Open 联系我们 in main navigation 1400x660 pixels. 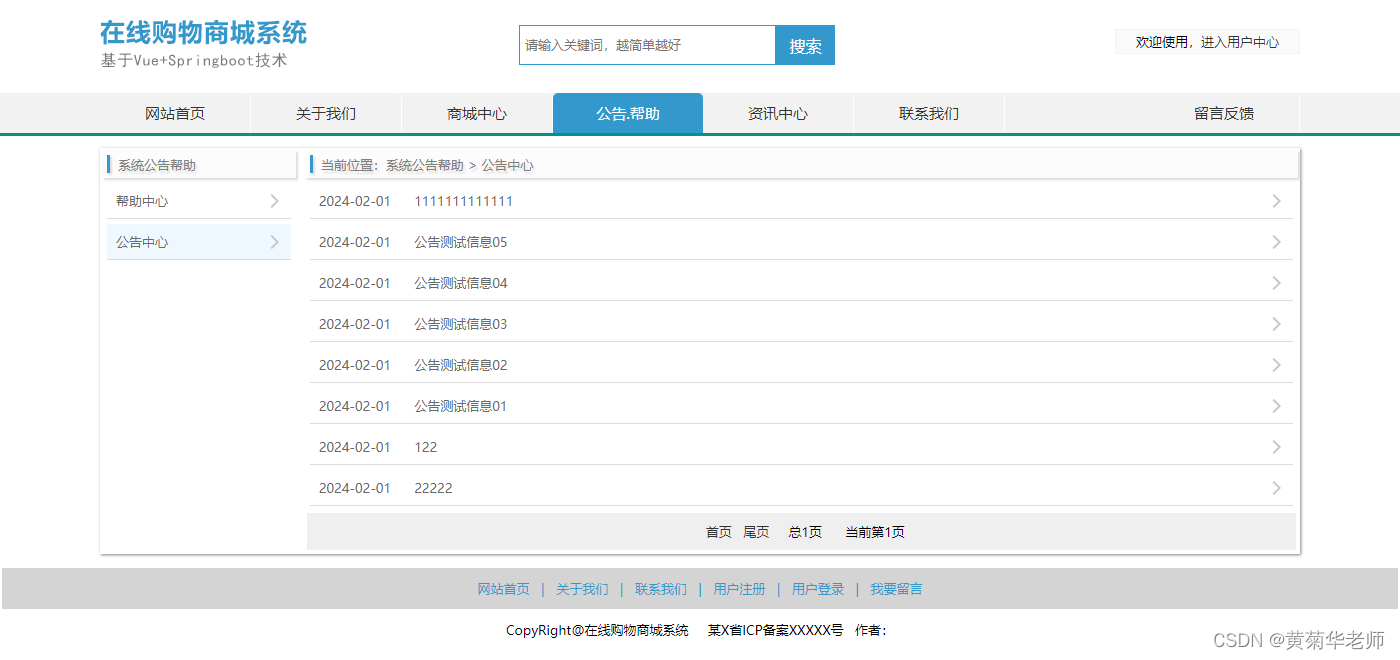coord(929,113)
